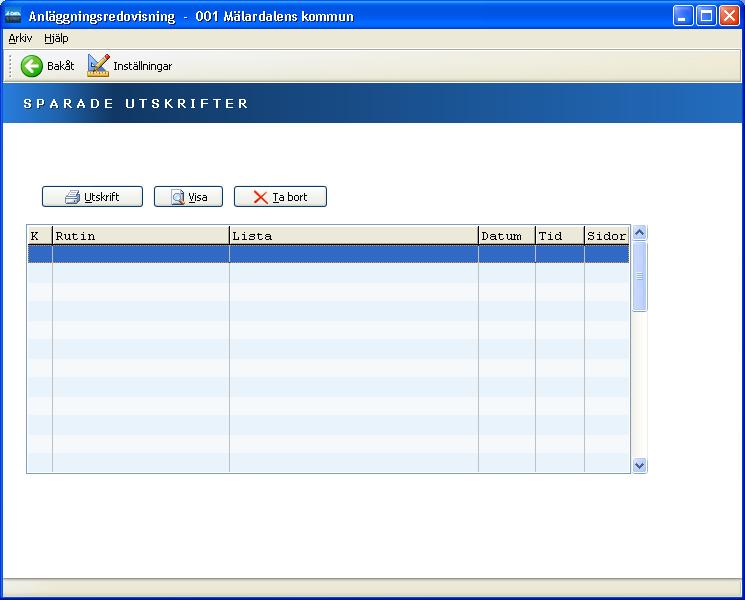
Task: Click the Sidor column header
Action: pos(607,236)
